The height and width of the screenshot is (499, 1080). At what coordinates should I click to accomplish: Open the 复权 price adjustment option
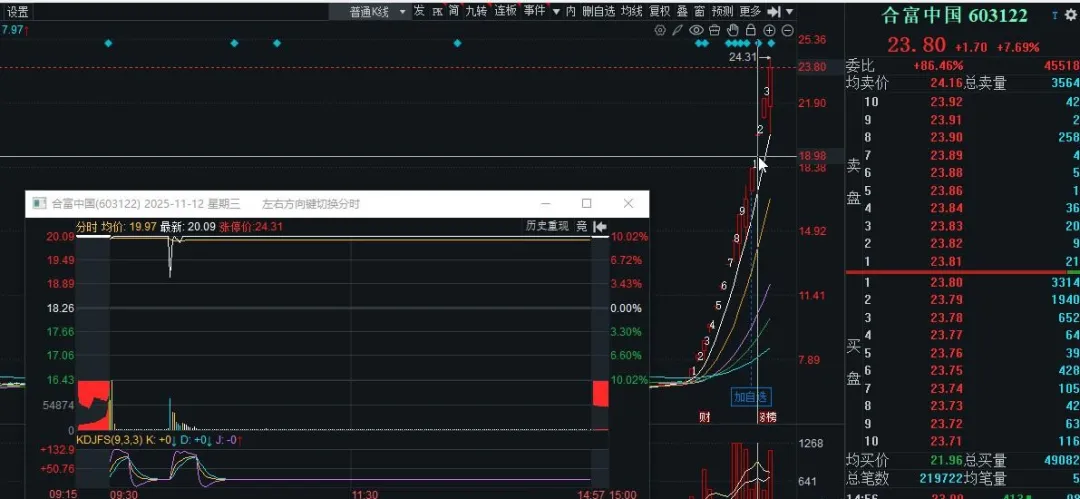tap(660, 11)
